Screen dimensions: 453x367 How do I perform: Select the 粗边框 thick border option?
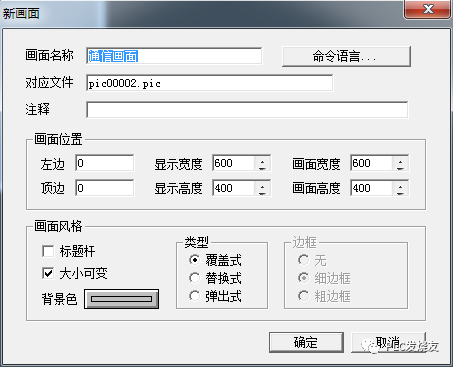pos(303,296)
